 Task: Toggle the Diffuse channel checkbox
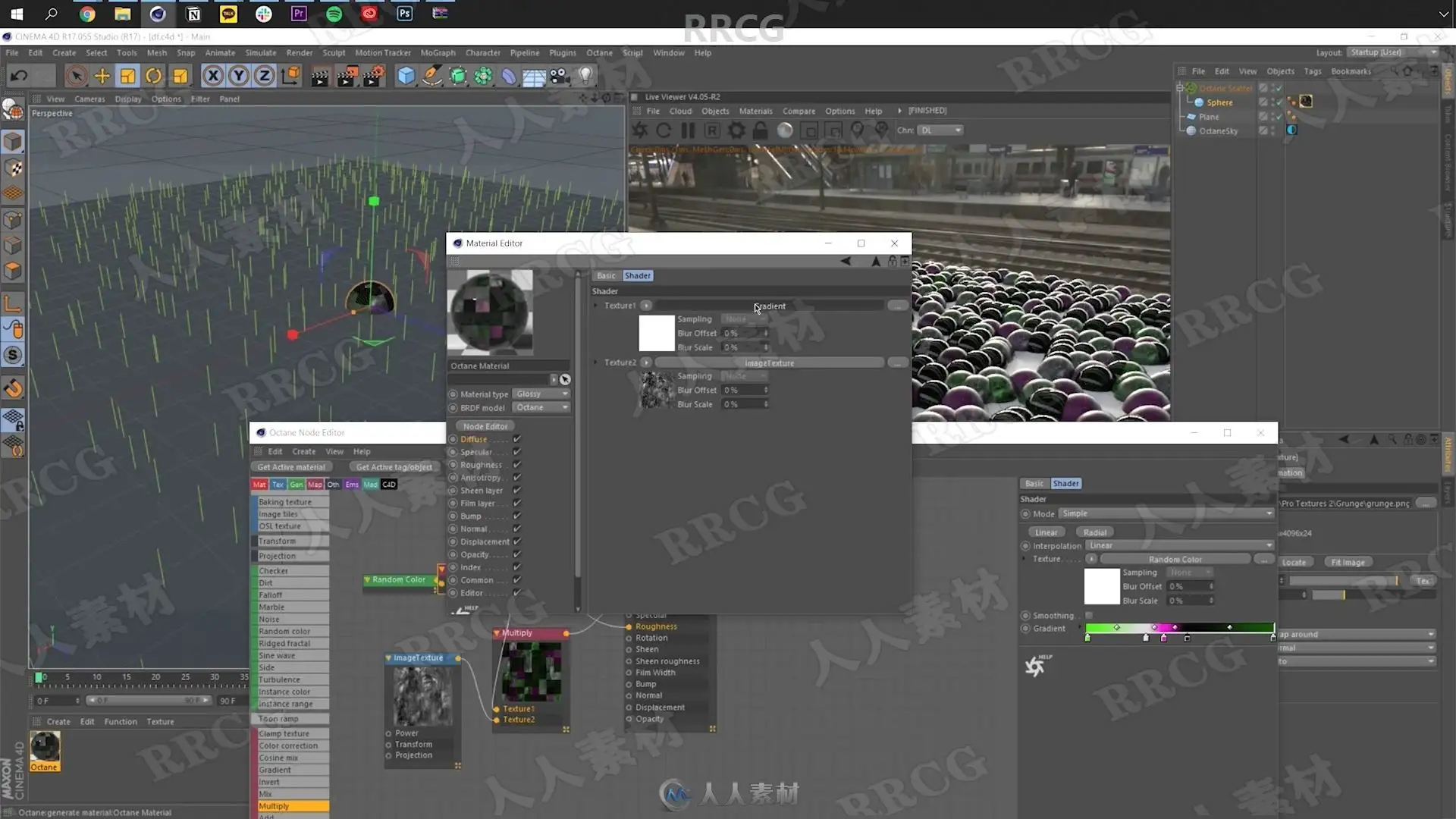pyautogui.click(x=516, y=439)
